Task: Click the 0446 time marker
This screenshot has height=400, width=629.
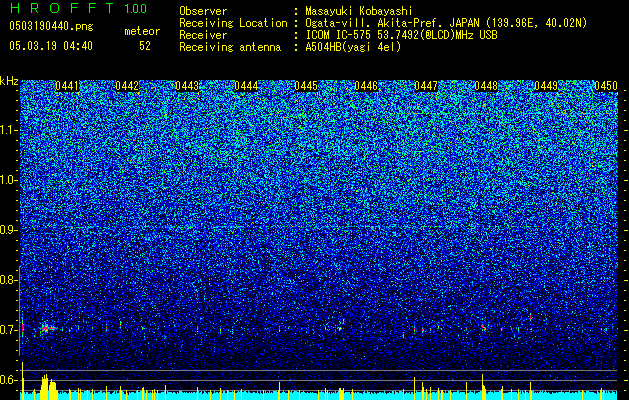Action: (366, 86)
